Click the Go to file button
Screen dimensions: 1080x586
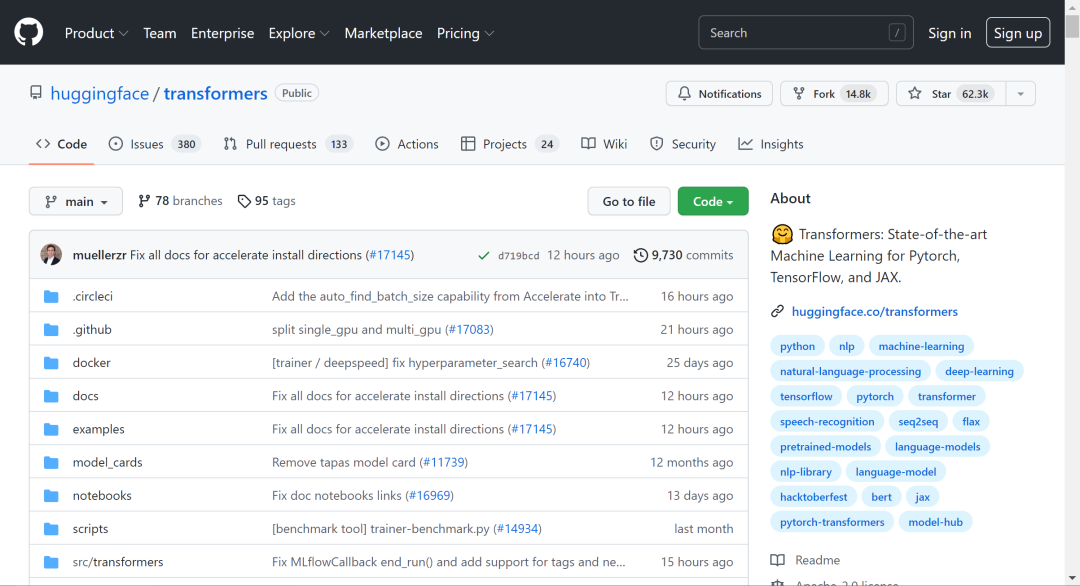[x=629, y=201]
